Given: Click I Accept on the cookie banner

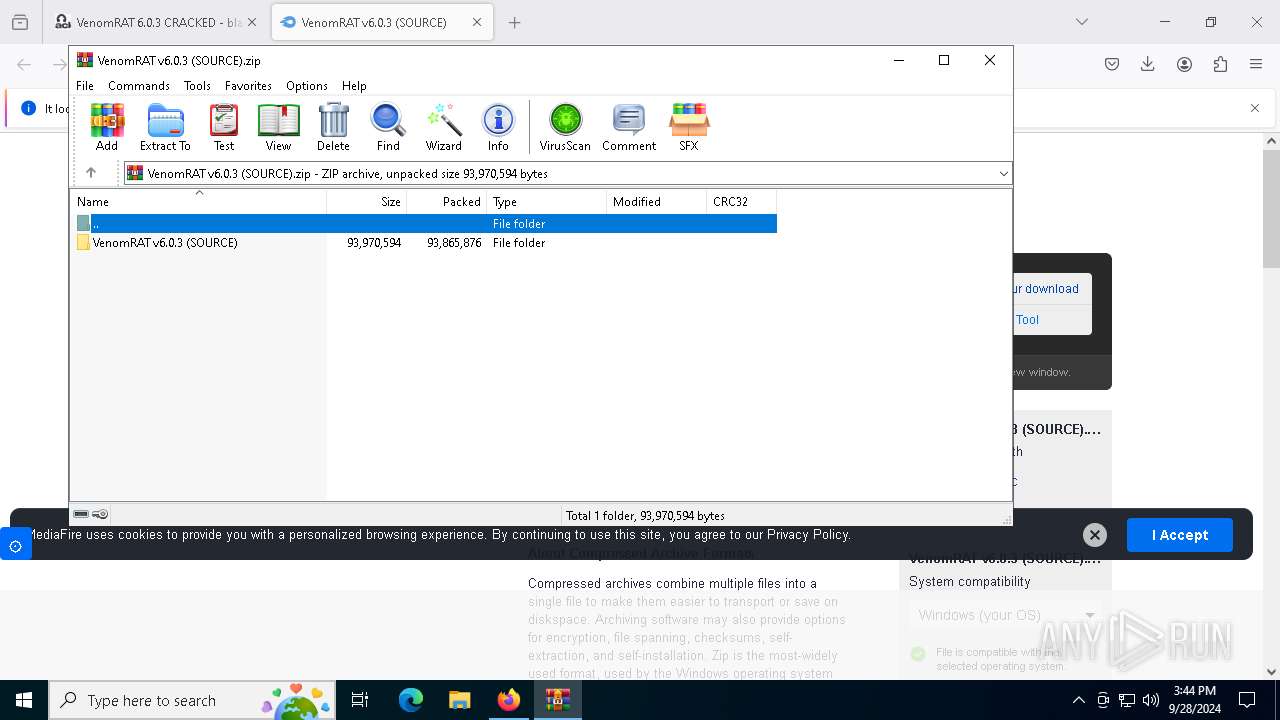Looking at the screenshot, I should point(1180,535).
